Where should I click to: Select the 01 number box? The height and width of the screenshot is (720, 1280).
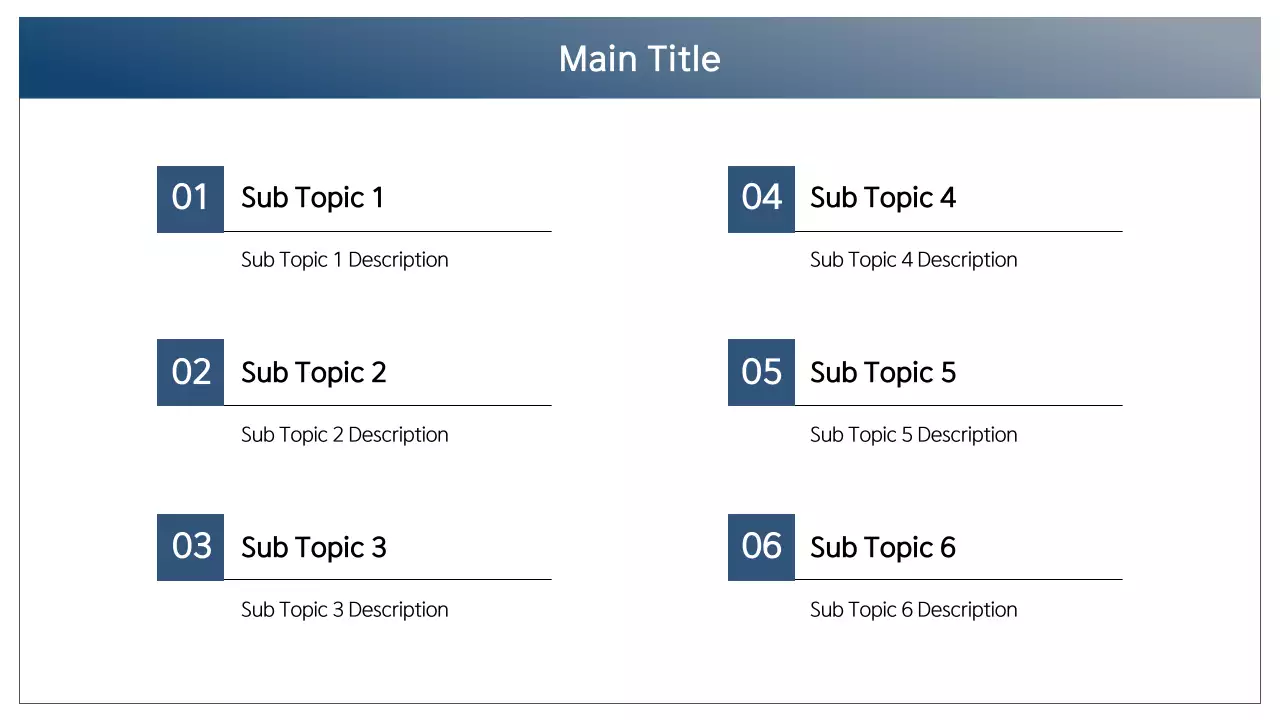[190, 198]
